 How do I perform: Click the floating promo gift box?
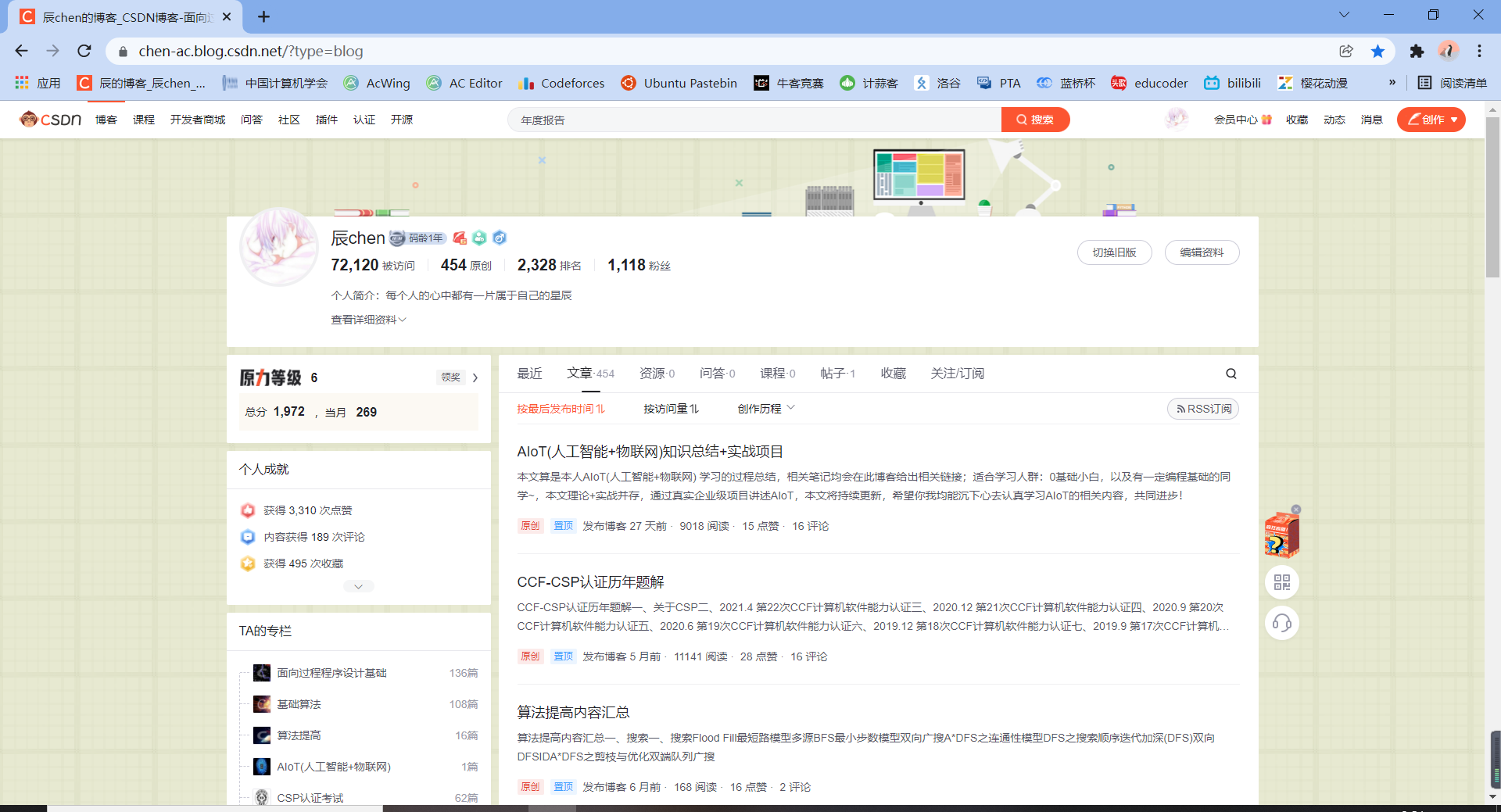pyautogui.click(x=1281, y=535)
